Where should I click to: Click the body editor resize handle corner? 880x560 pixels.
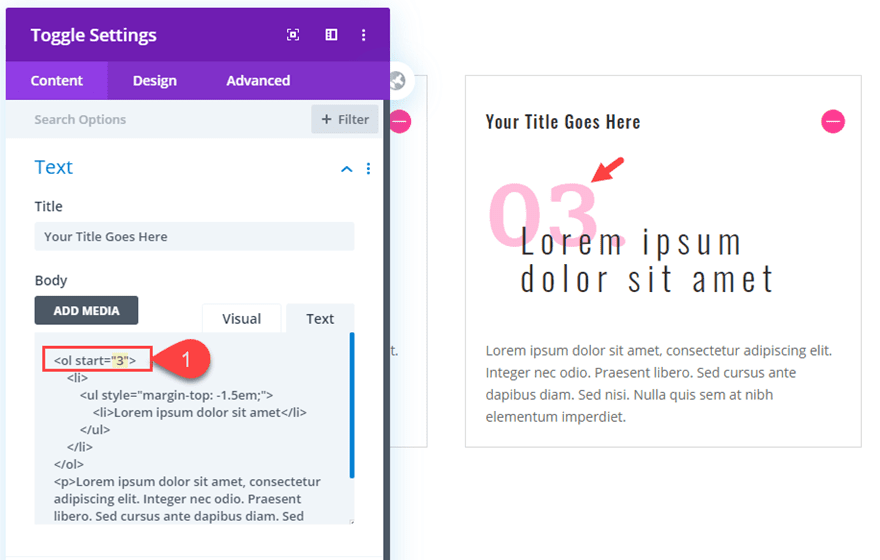(x=352, y=521)
